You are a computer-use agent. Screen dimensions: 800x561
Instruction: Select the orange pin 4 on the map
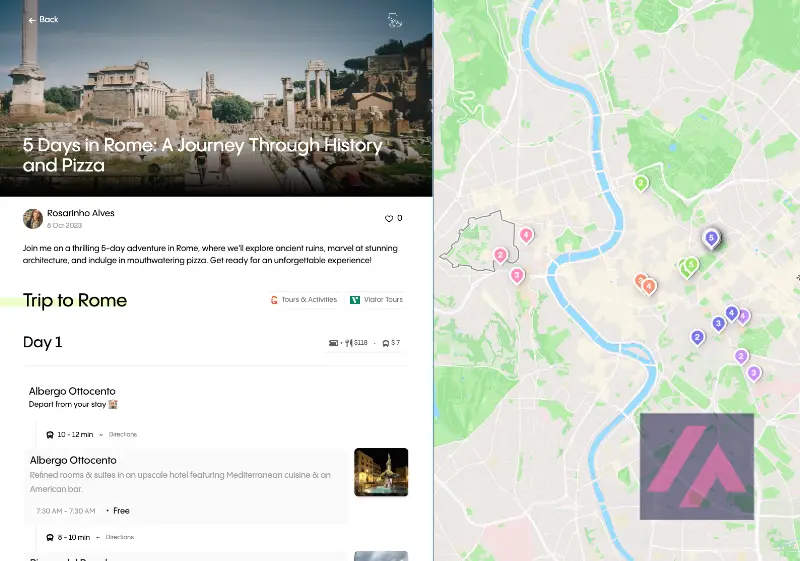[x=649, y=287]
